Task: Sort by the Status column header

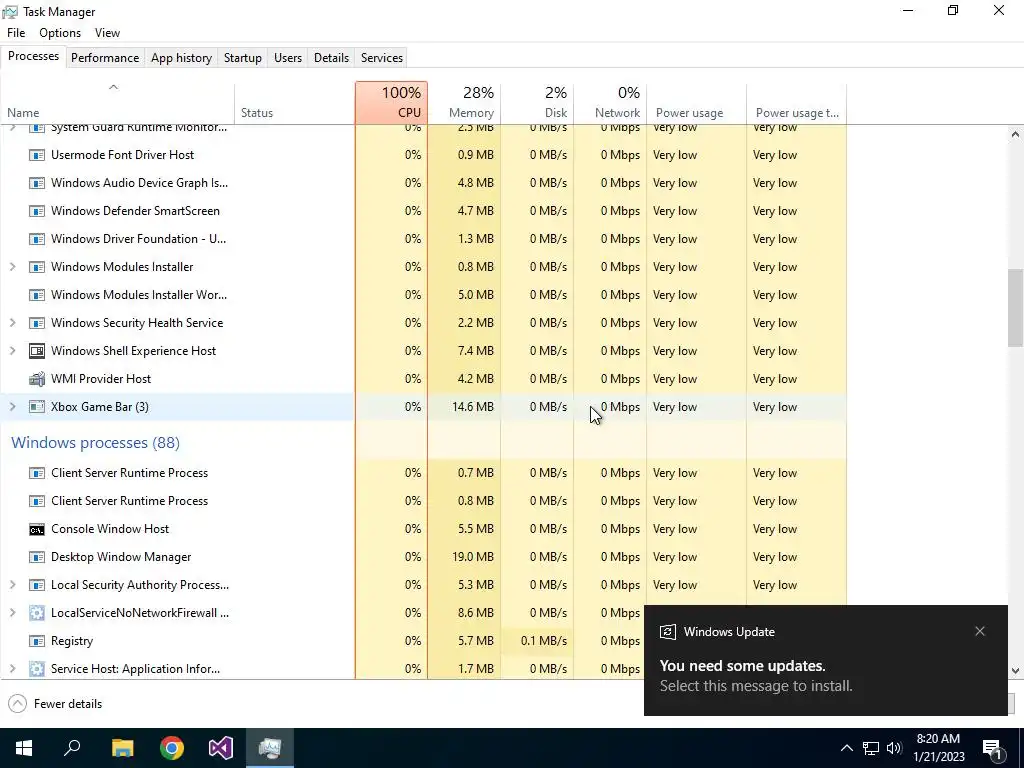Action: tap(295, 103)
